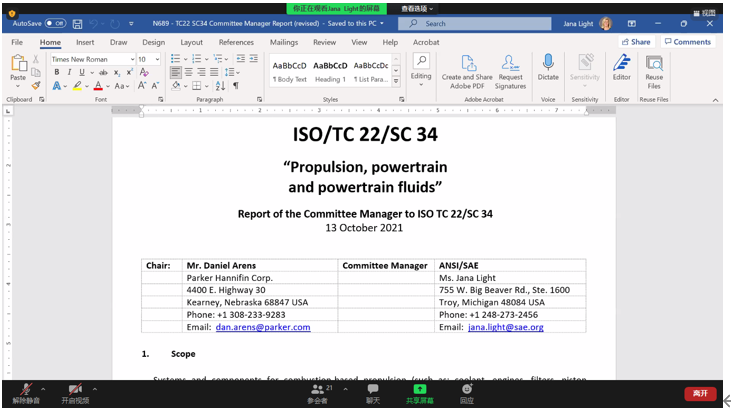Toggle the AutoSave switch
Screen dimensions: 731x411
(x=54, y=23)
